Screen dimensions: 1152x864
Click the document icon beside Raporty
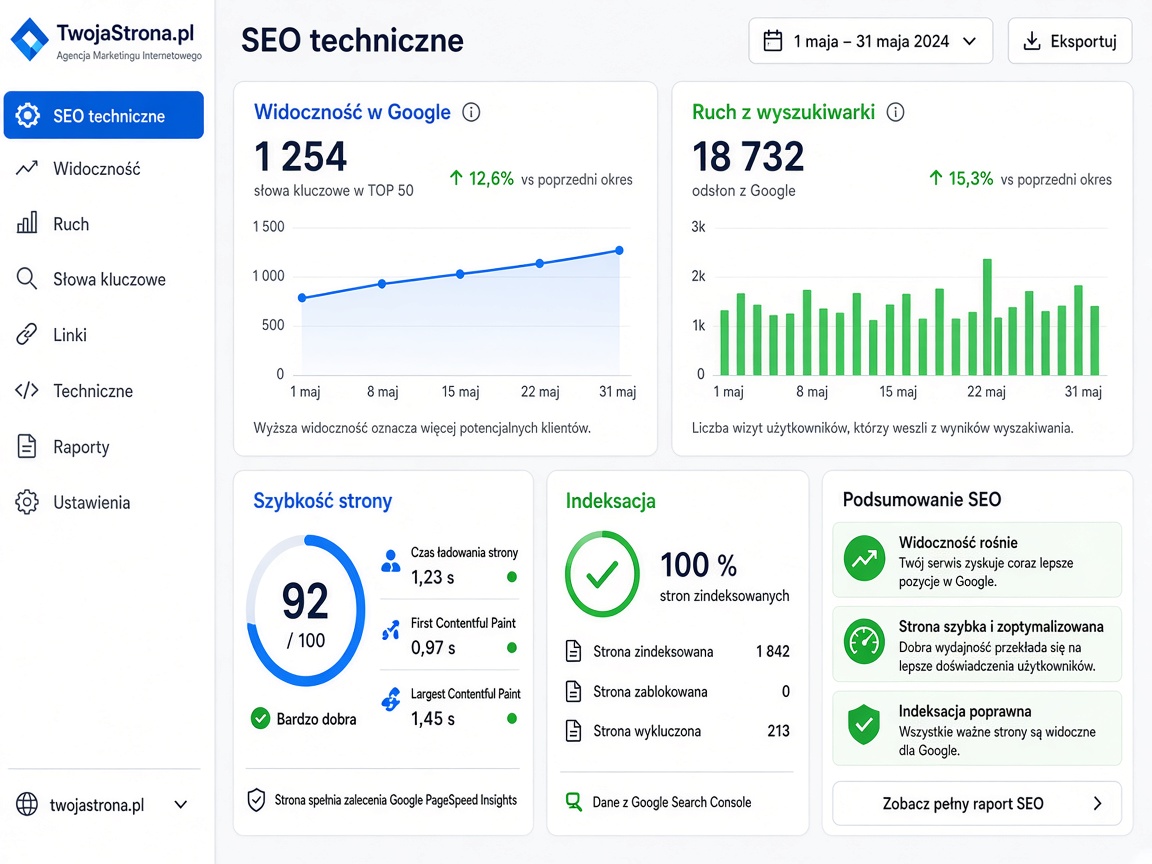[26, 446]
